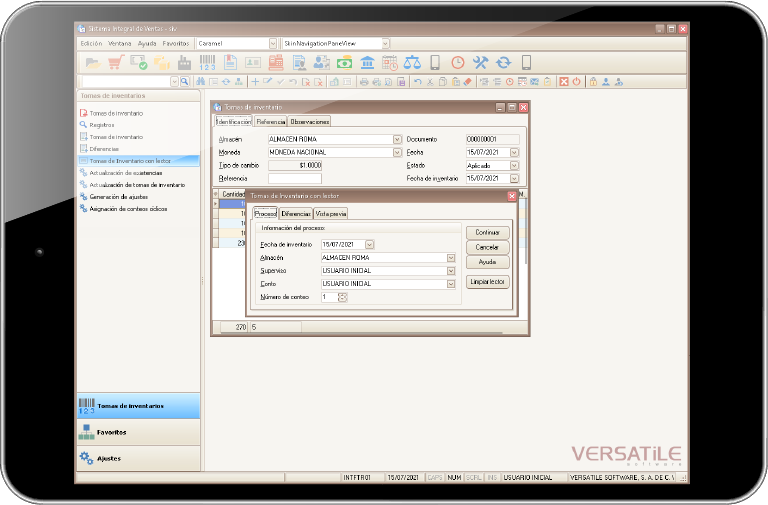Screen dimensions: 768x505
Task: Click the Número de conteo value field
Action: tap(330, 297)
